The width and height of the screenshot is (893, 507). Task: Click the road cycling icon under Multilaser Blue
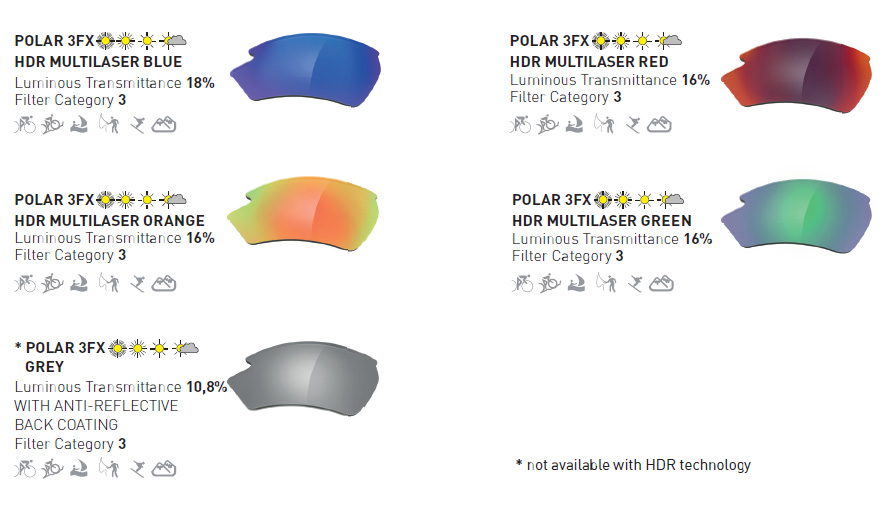click(25, 124)
